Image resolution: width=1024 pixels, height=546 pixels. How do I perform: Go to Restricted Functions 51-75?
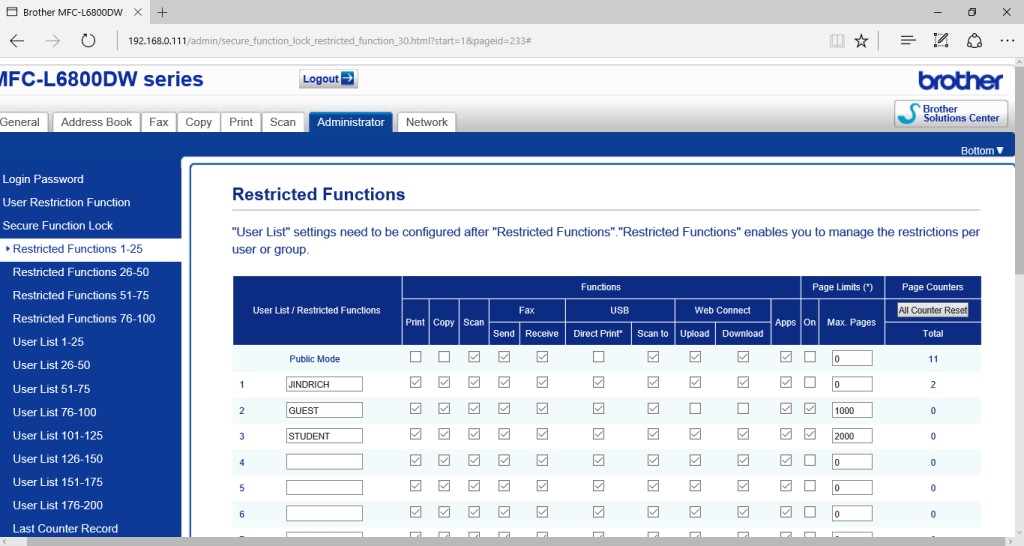pos(80,295)
